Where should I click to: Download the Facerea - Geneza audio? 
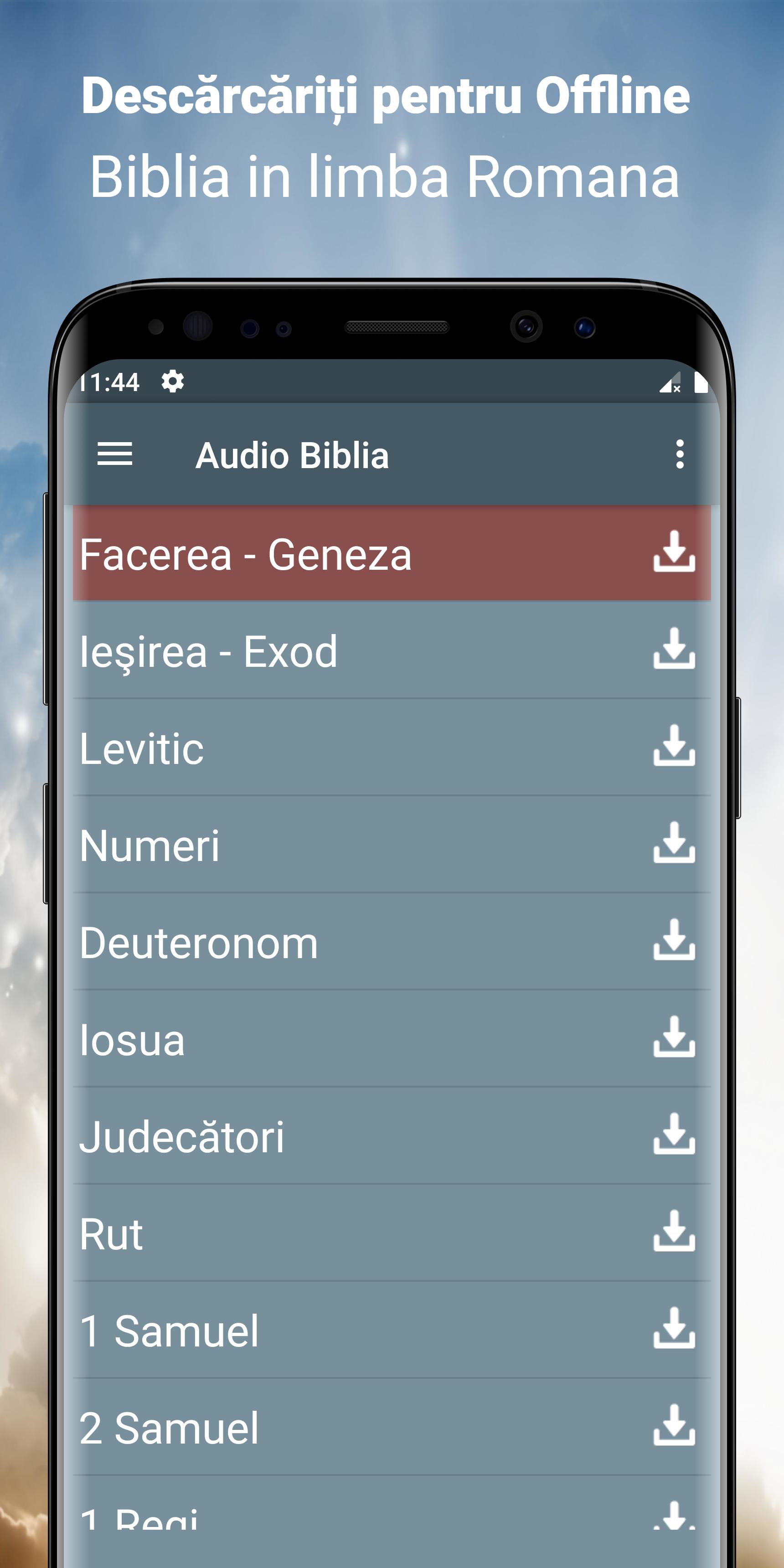674,552
